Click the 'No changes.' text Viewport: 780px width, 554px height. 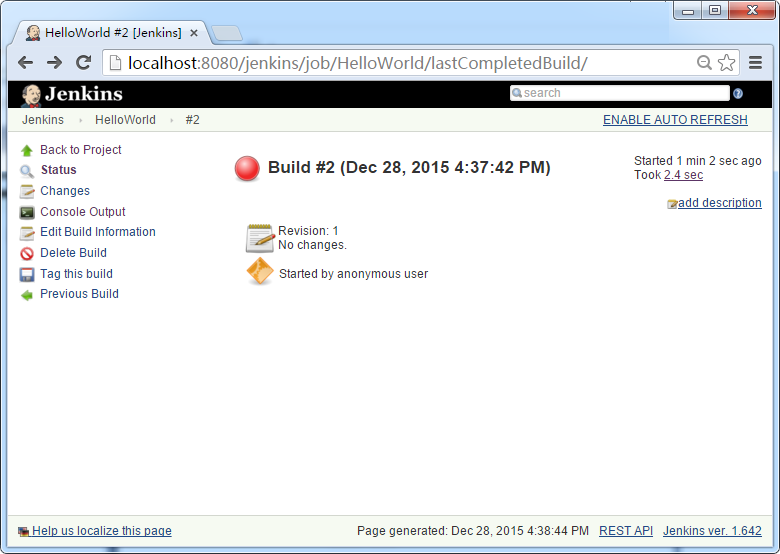coord(312,245)
